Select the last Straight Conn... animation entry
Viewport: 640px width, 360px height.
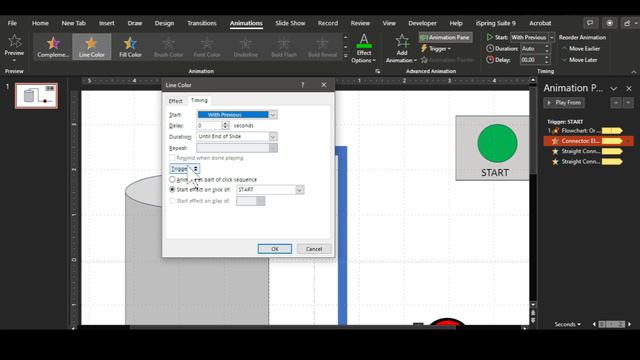click(585, 162)
